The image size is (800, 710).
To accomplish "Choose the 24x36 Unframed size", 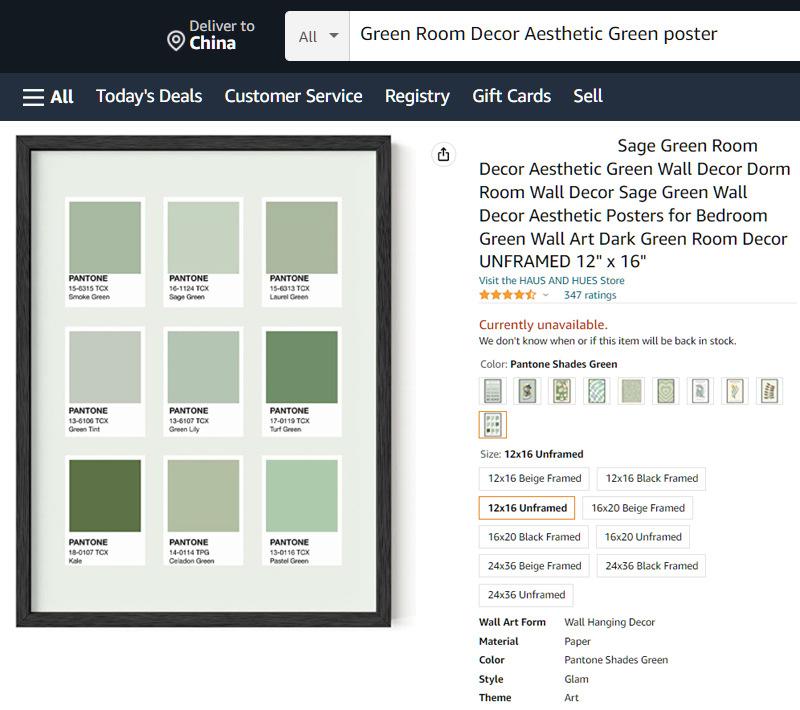I will (x=526, y=595).
